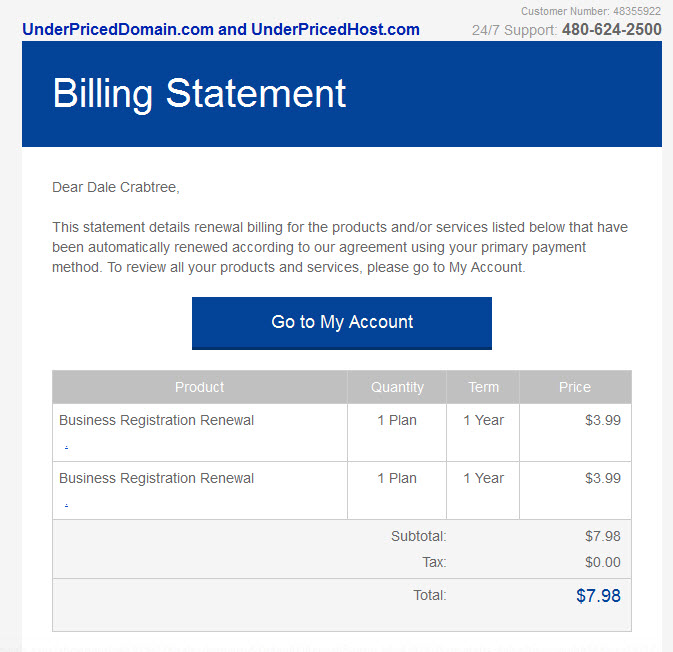This screenshot has width=673, height=652.
Task: Click the Tax amount $0.00
Action: (x=603, y=562)
